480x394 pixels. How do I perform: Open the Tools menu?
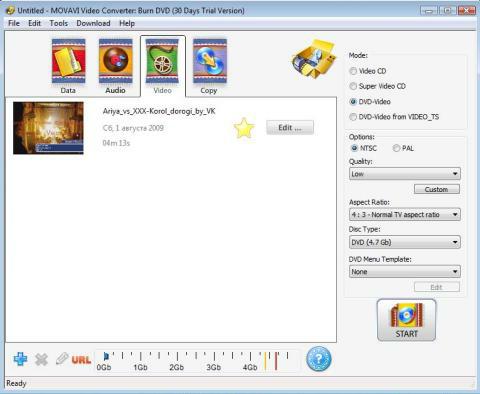tap(59, 23)
